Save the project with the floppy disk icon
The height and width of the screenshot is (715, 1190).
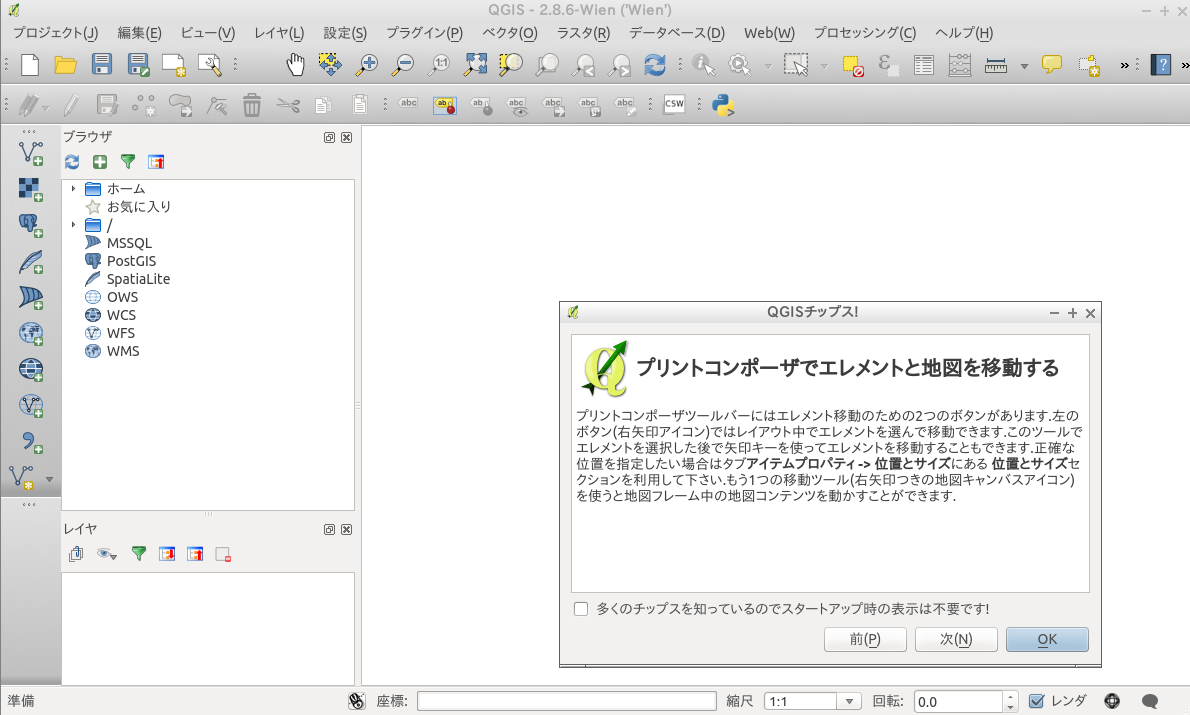pos(102,65)
